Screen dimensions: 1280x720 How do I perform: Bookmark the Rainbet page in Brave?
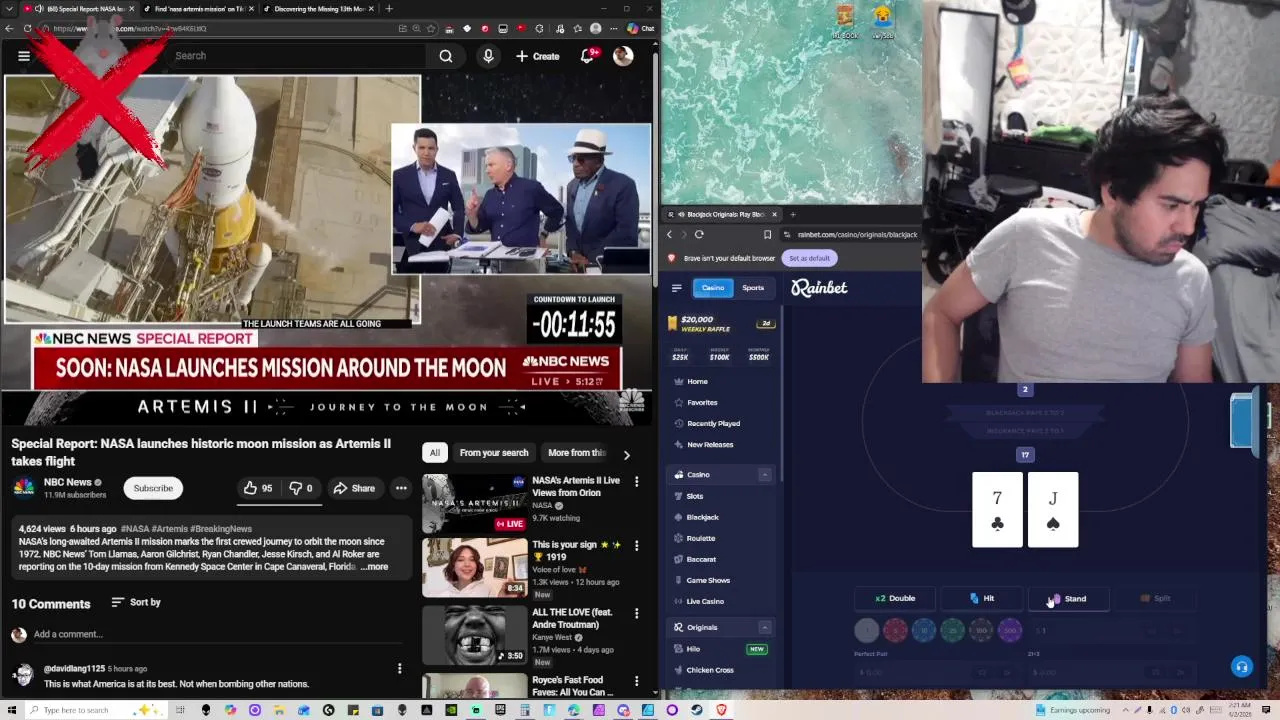click(x=767, y=235)
